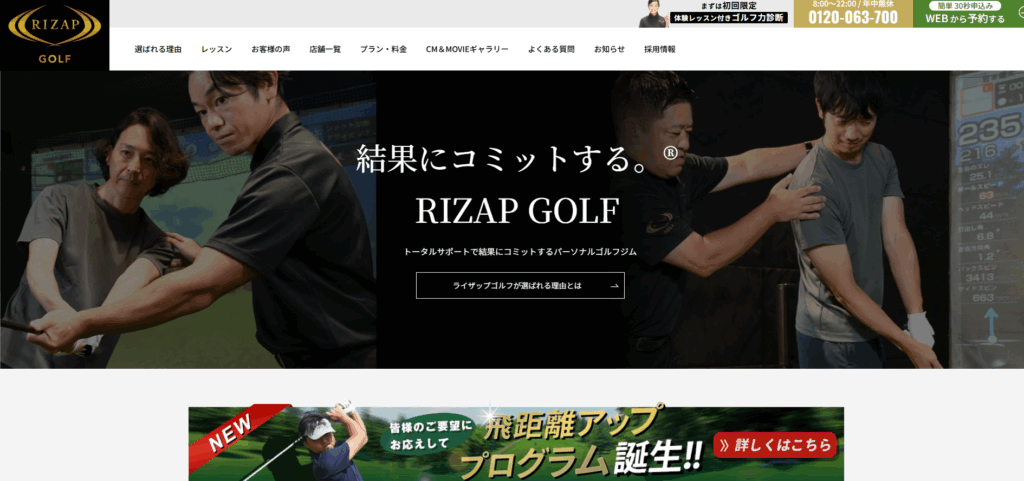Go to the レッスン page

(x=216, y=49)
